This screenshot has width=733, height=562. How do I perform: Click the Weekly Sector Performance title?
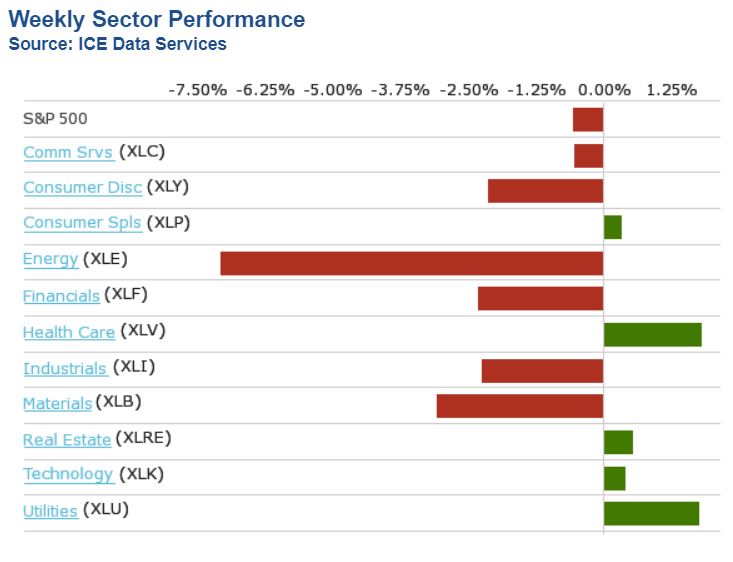(x=157, y=20)
